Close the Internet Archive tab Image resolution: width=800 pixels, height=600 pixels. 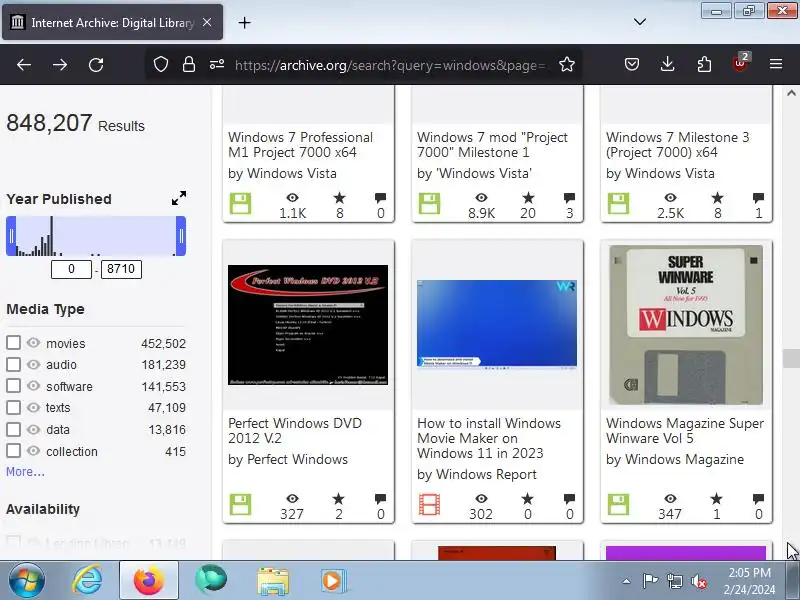tap(207, 22)
